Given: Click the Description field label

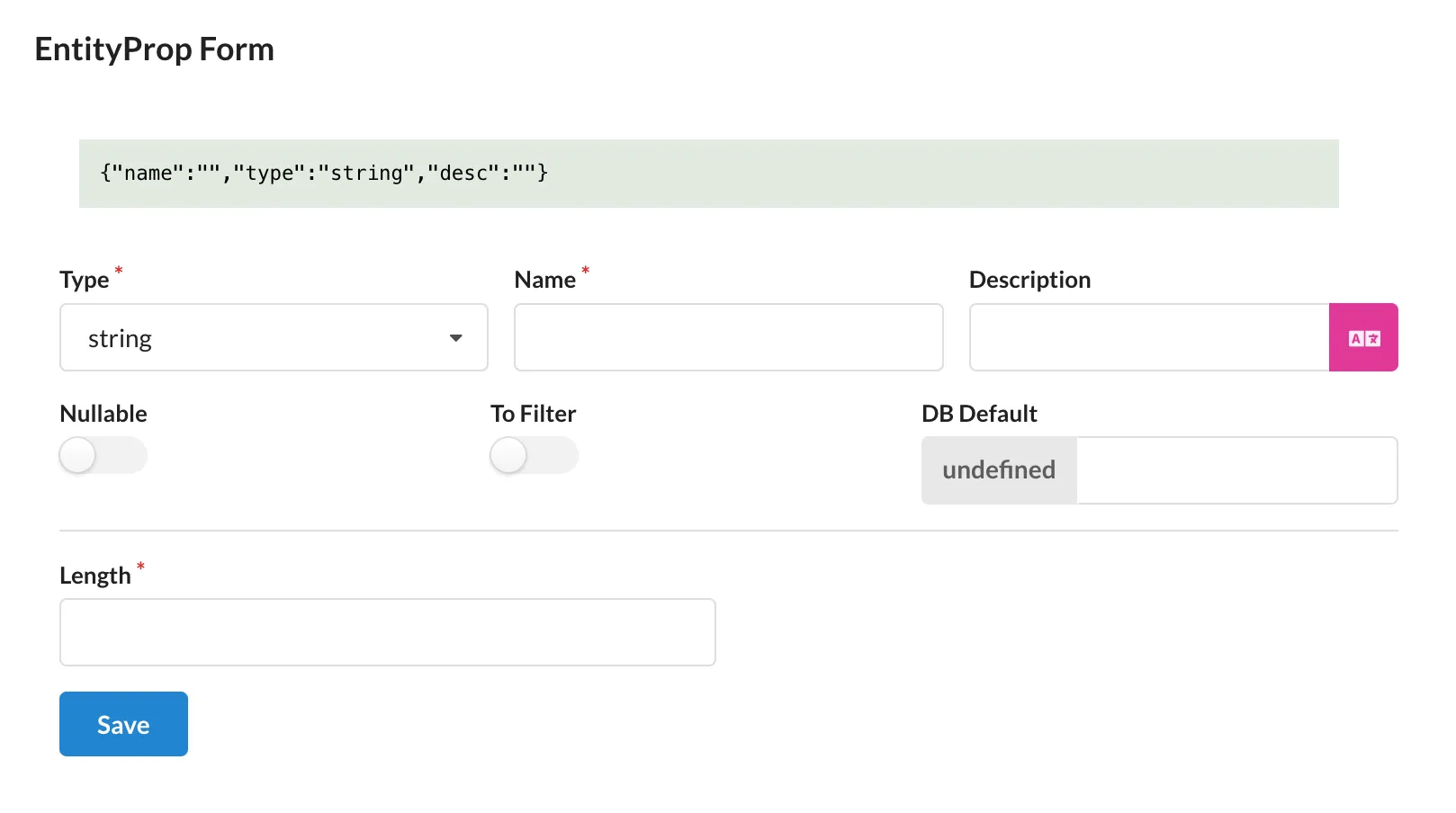Looking at the screenshot, I should coord(1029,281).
